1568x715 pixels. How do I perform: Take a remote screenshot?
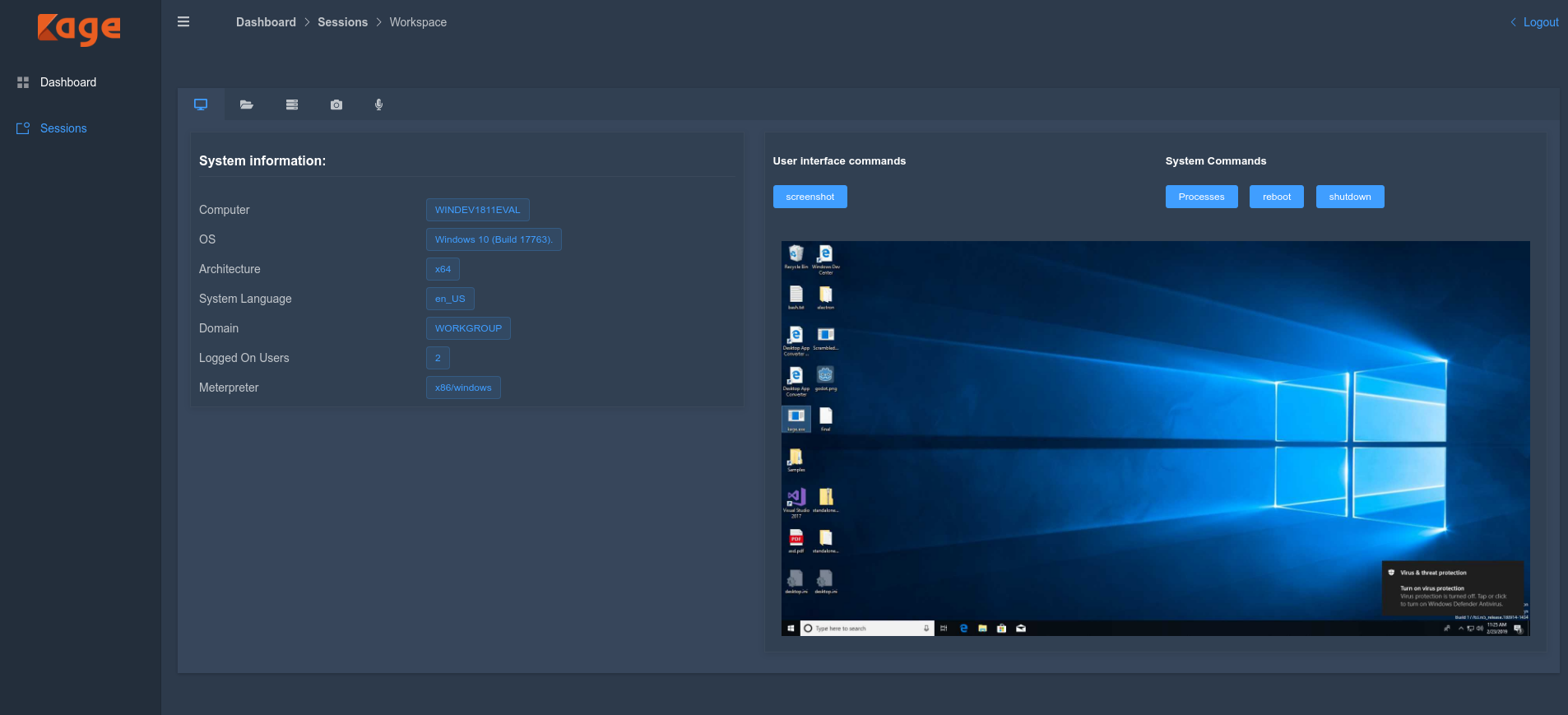coord(810,197)
